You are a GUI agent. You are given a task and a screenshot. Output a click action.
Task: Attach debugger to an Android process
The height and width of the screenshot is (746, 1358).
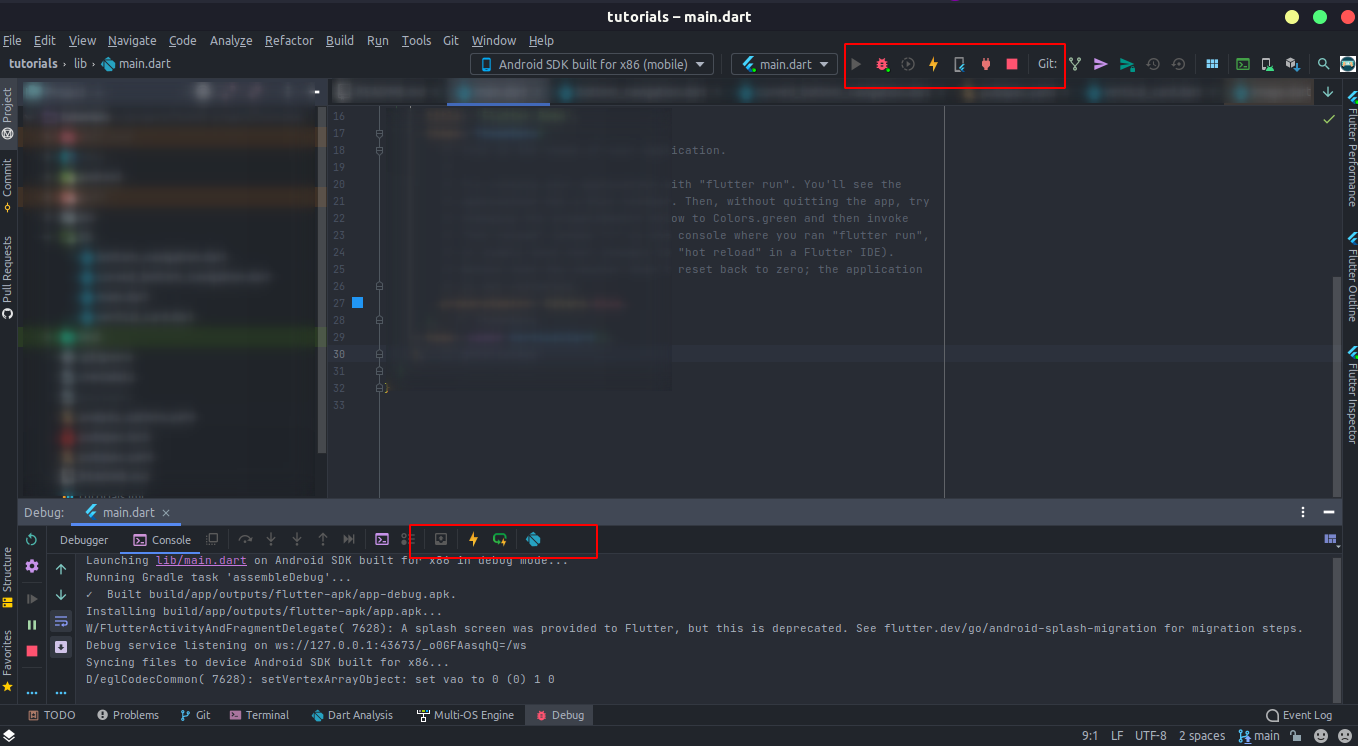pyautogui.click(x=984, y=63)
